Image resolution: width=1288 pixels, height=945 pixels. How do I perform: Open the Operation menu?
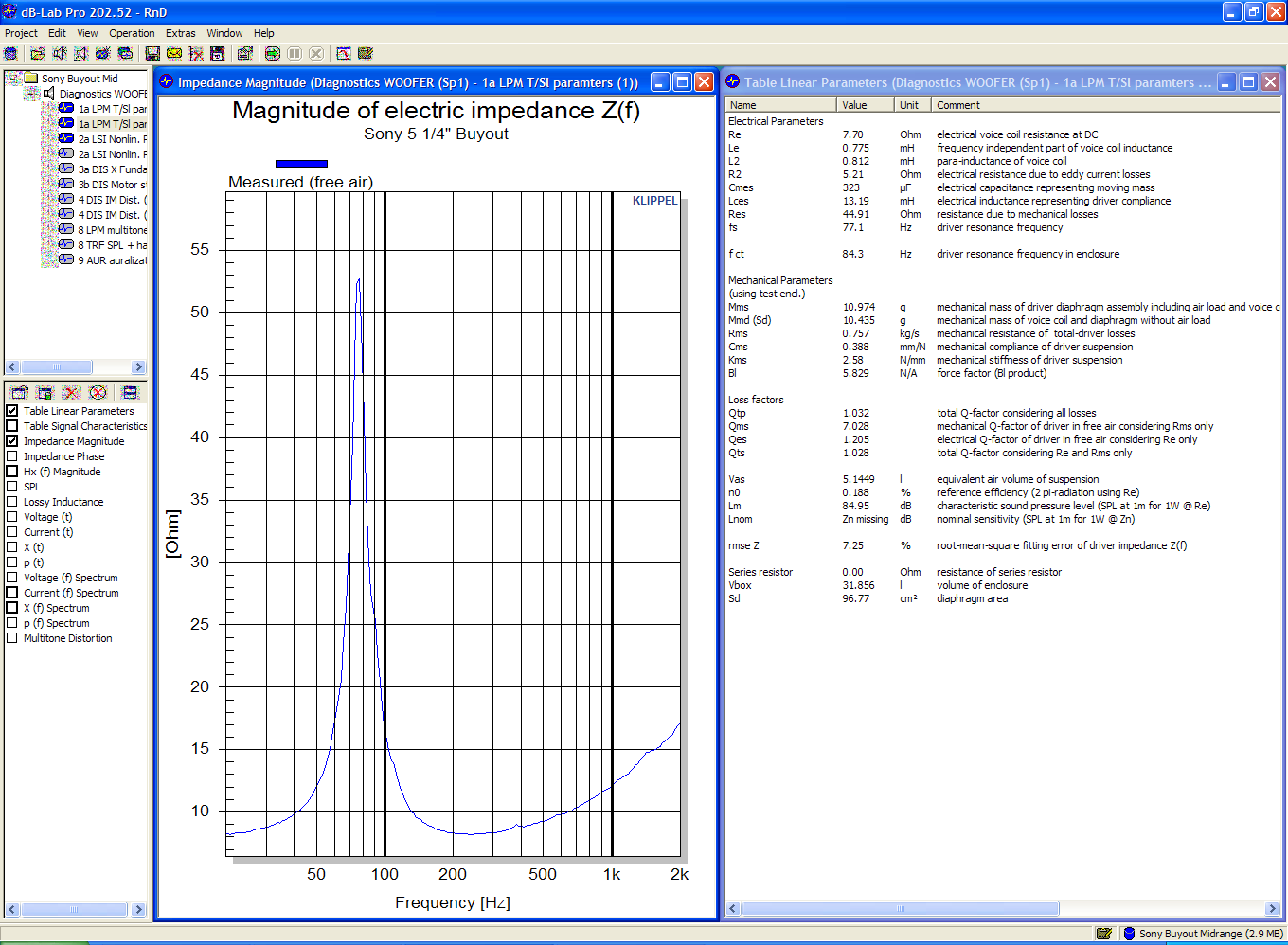click(132, 33)
